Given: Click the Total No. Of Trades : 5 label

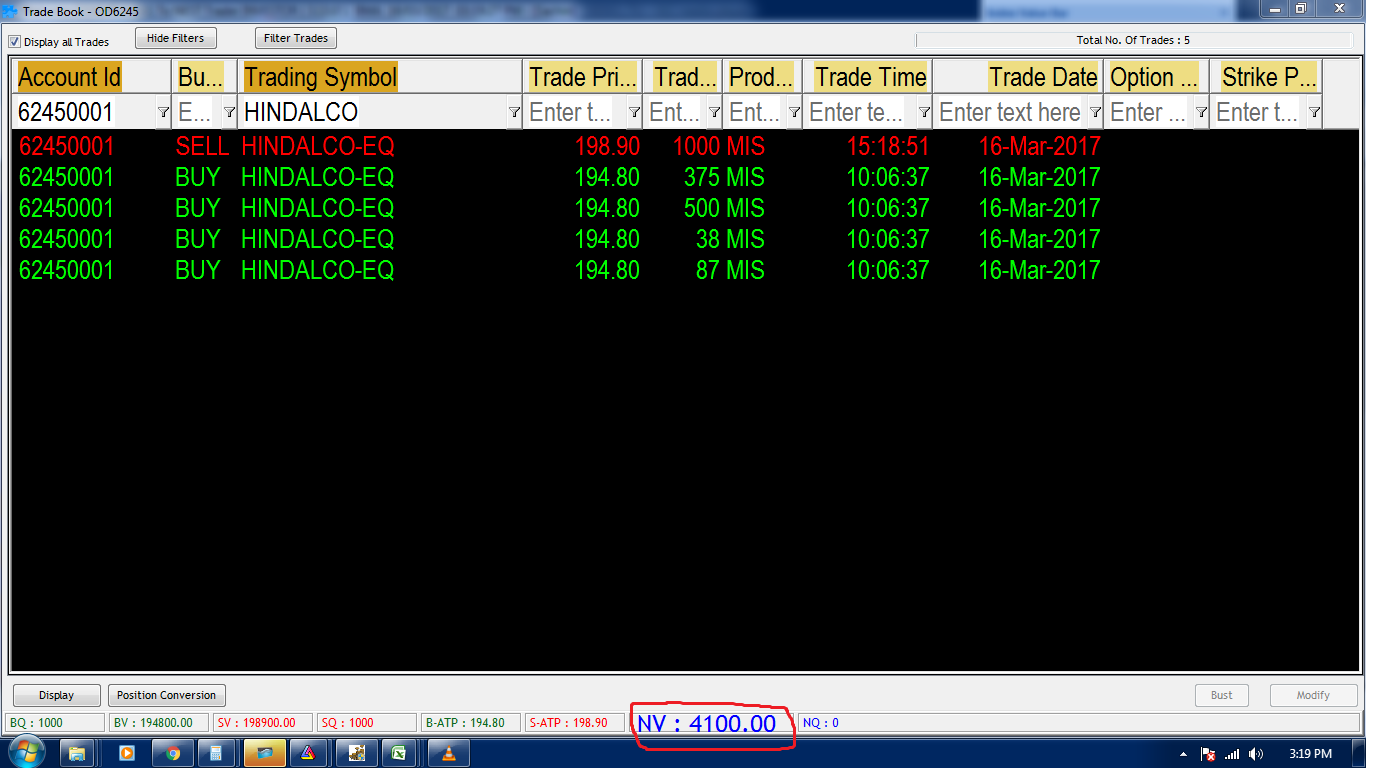Looking at the screenshot, I should pos(1133,41).
